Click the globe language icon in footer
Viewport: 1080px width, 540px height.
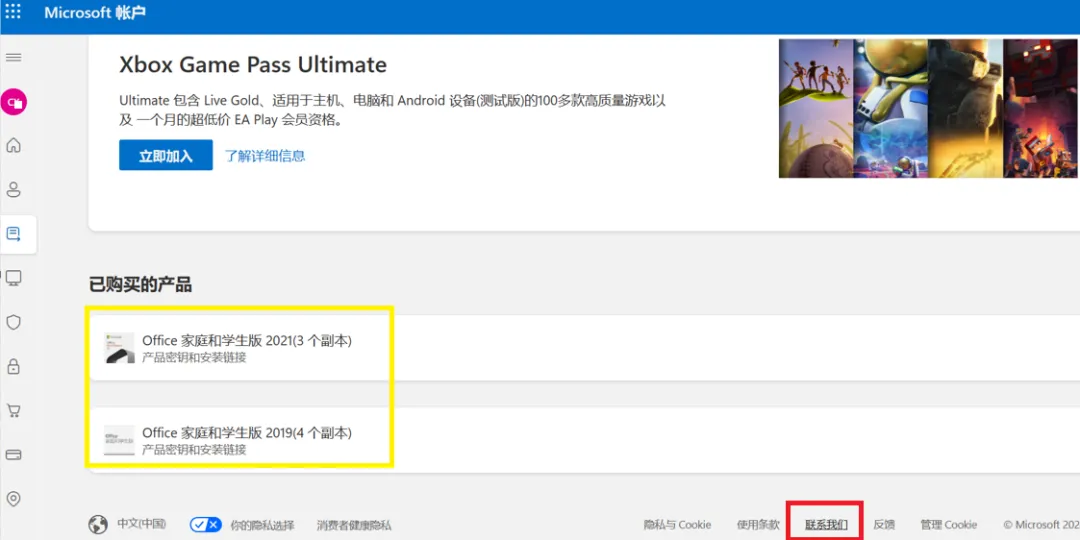pos(98,525)
